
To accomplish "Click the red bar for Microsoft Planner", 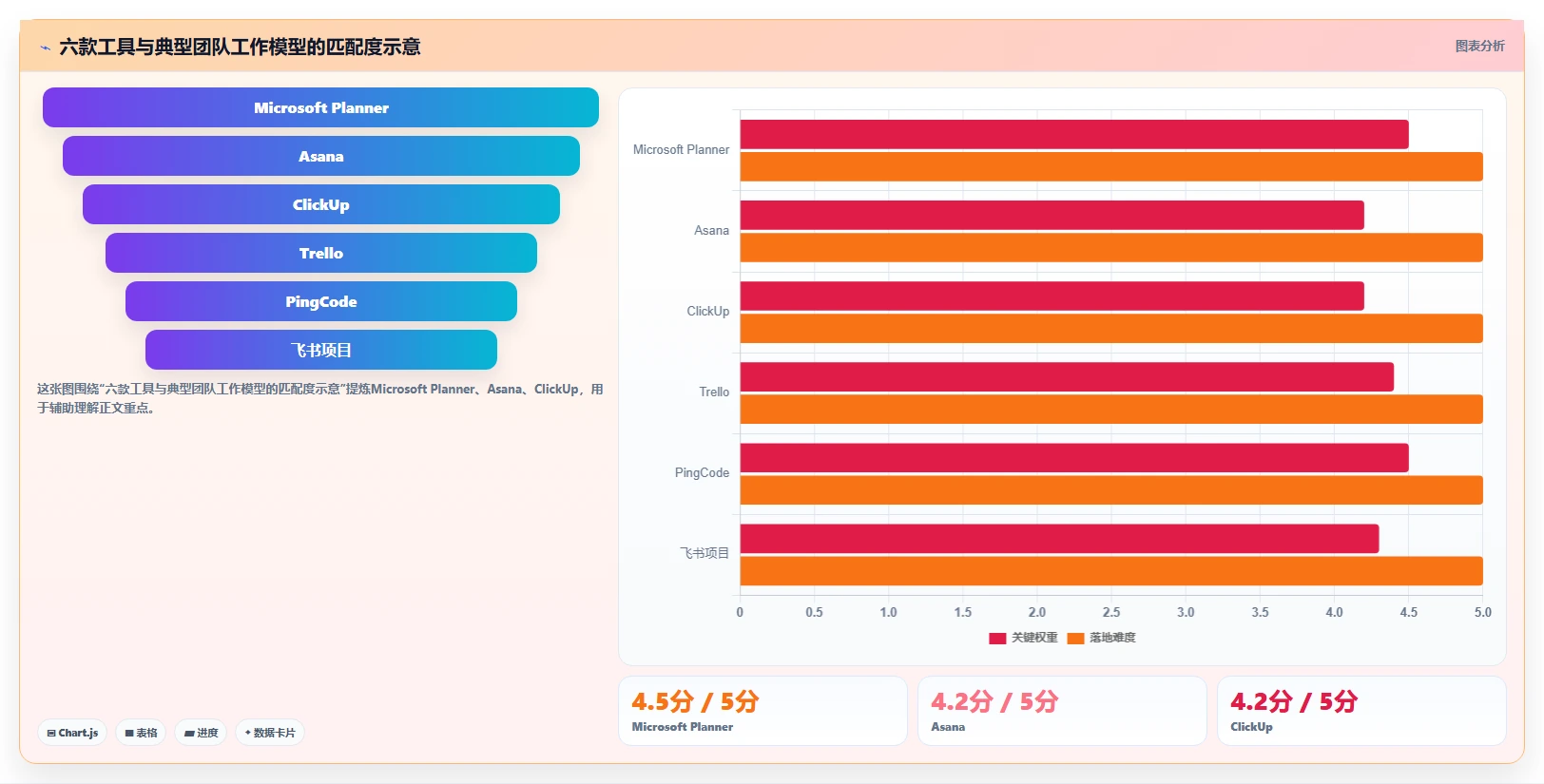I will pyautogui.click(x=1074, y=134).
